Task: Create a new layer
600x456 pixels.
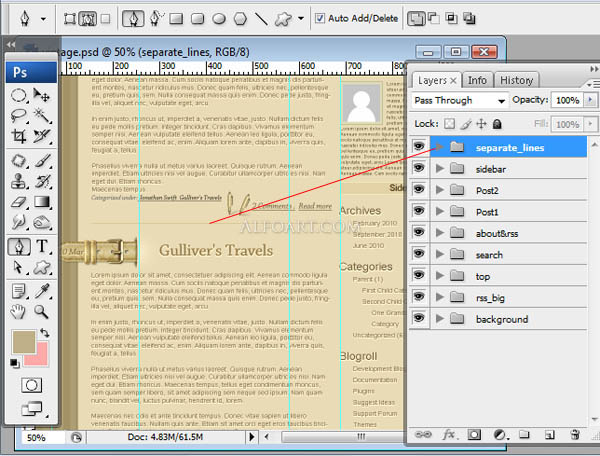Action: tap(549, 435)
